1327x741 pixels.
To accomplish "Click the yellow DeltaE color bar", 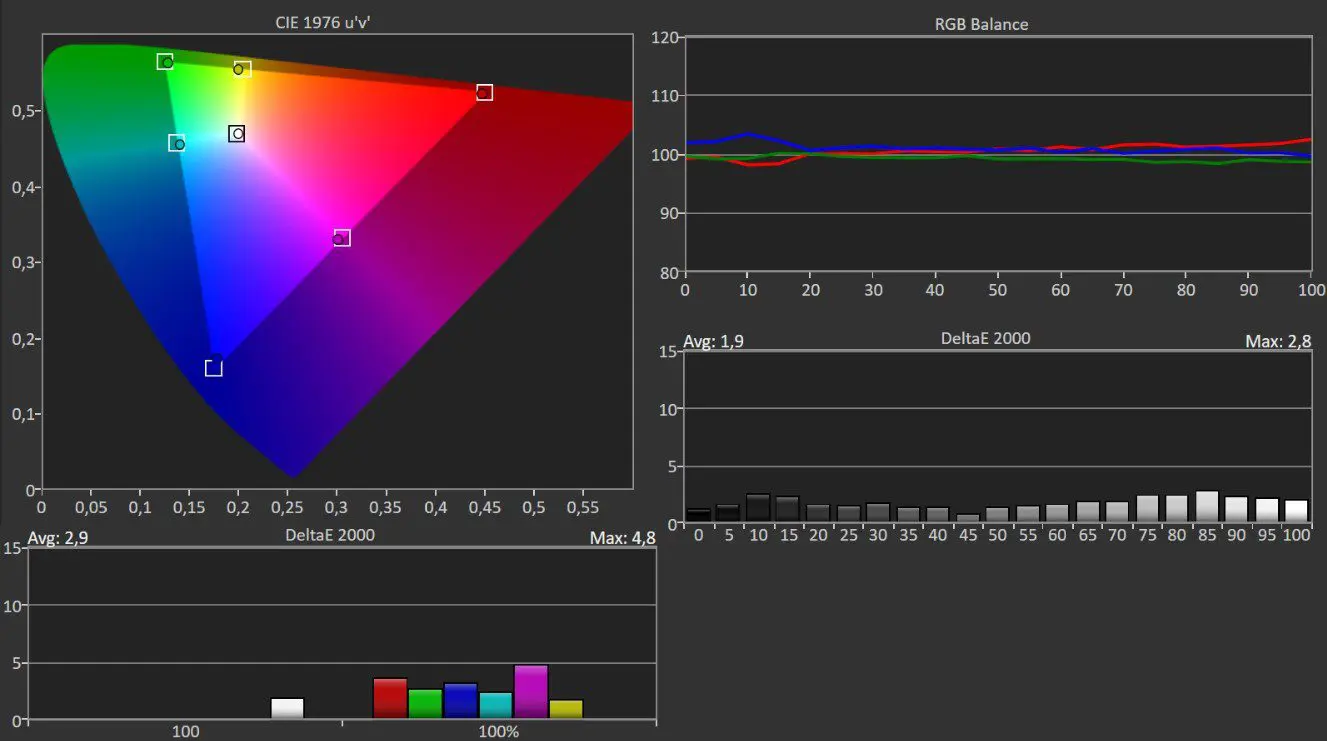I will click(x=566, y=709).
